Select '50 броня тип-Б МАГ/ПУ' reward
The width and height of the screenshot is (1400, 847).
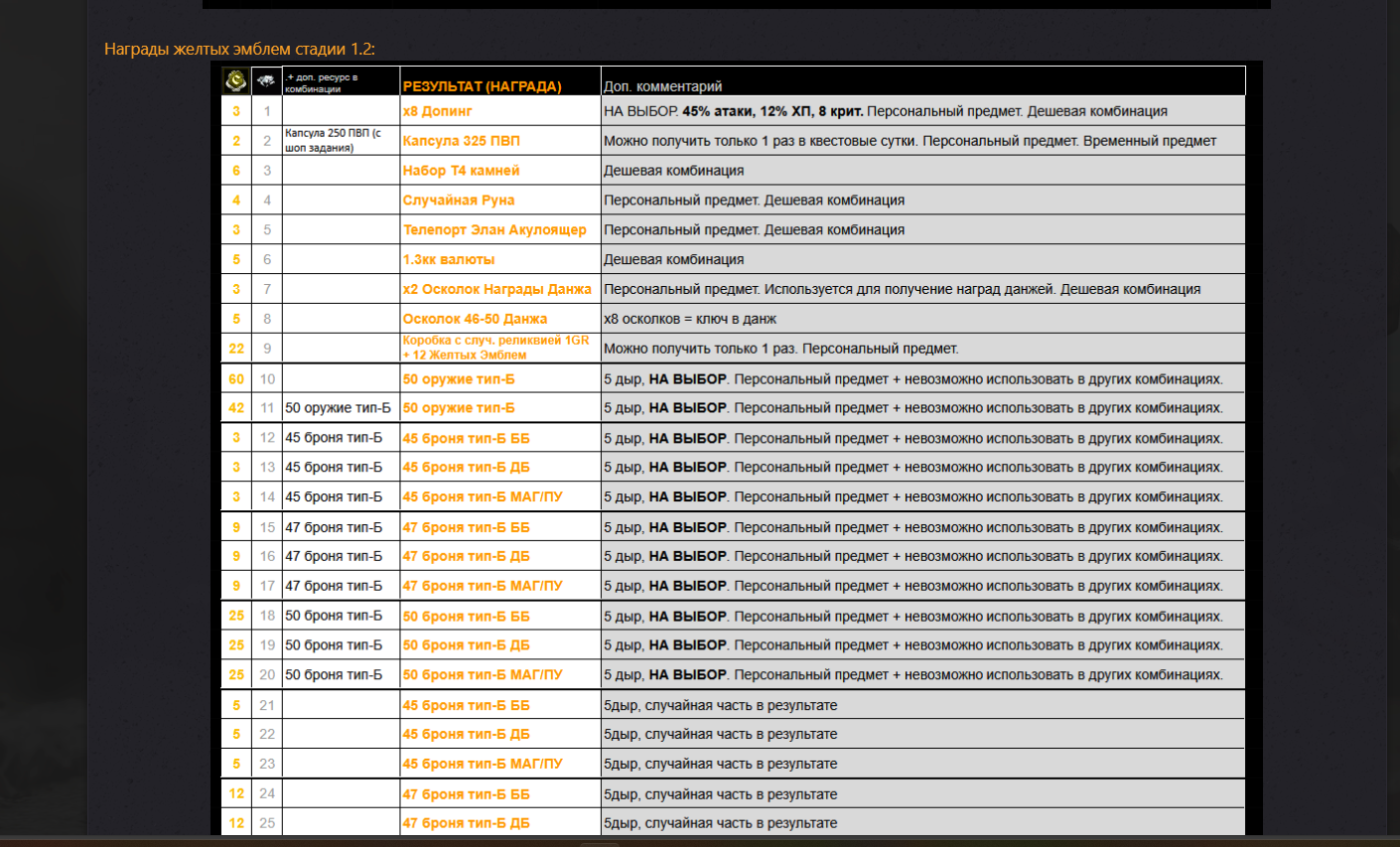tap(482, 675)
